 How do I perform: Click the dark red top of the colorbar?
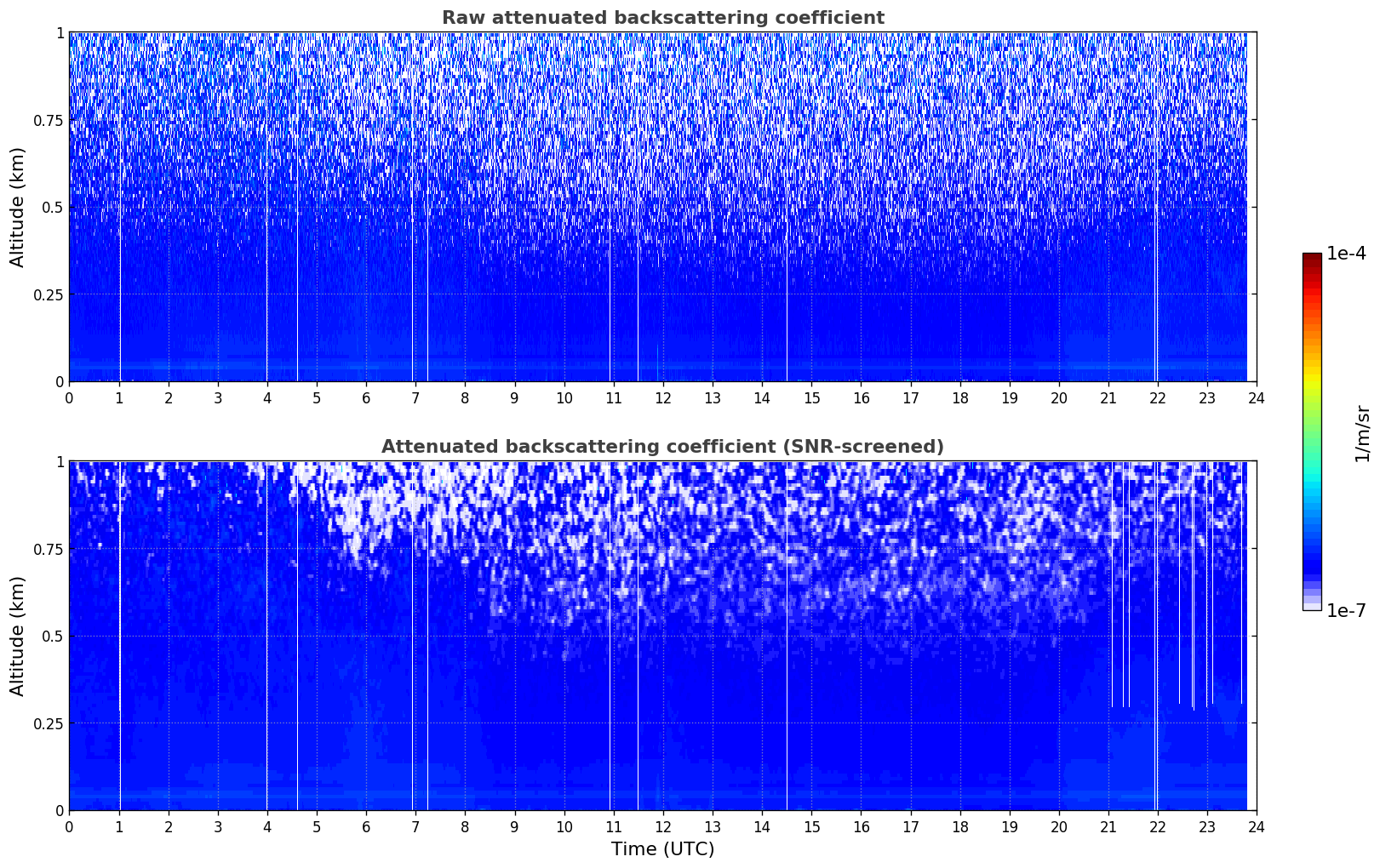click(x=1312, y=258)
